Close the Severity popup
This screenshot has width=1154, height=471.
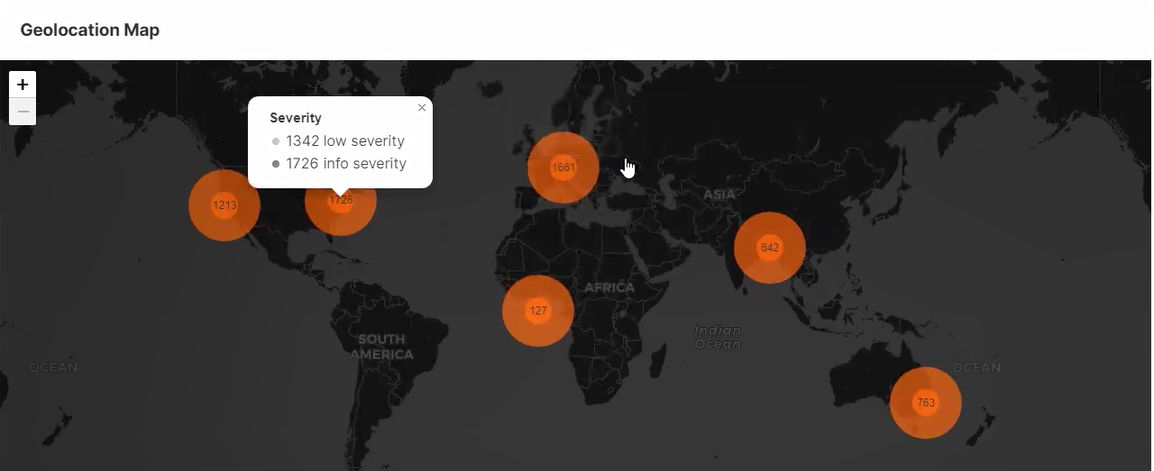coord(422,108)
